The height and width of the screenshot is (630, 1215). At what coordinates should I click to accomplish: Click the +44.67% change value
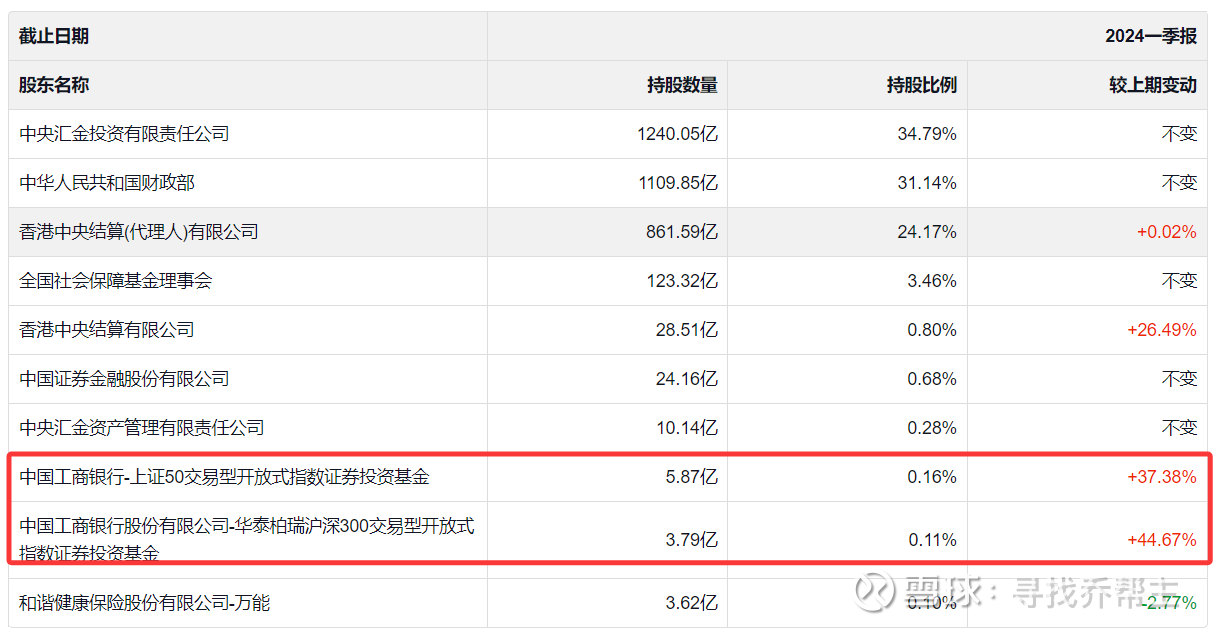(1162, 540)
